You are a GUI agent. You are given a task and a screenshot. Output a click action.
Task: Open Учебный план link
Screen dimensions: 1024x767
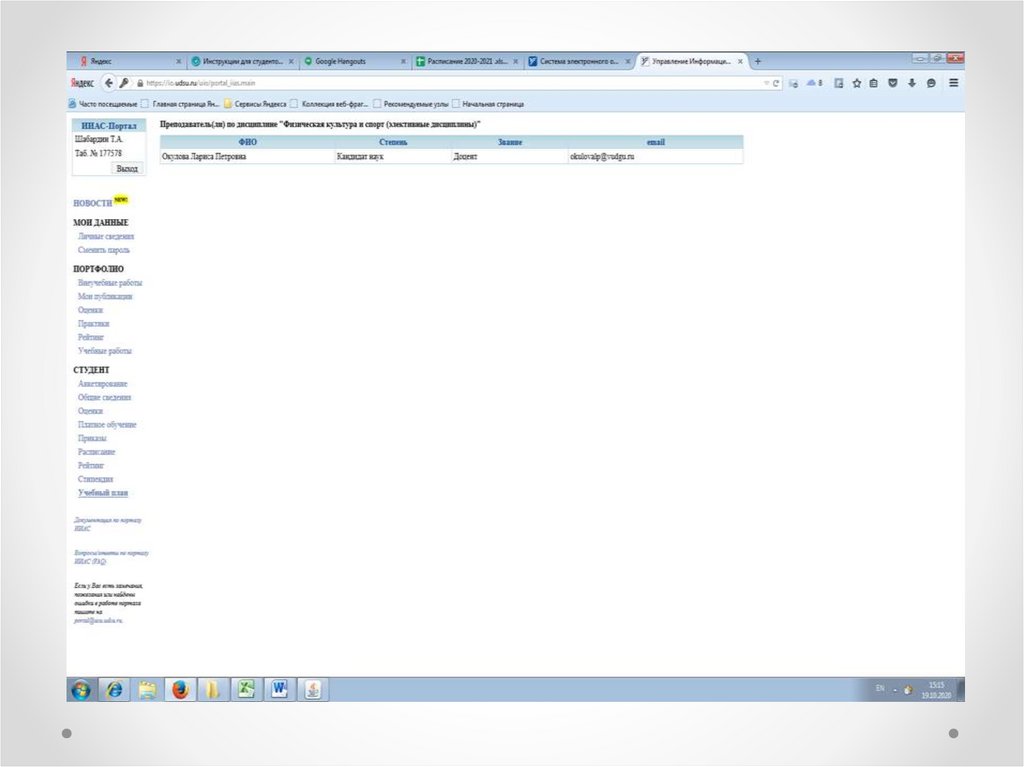click(103, 493)
